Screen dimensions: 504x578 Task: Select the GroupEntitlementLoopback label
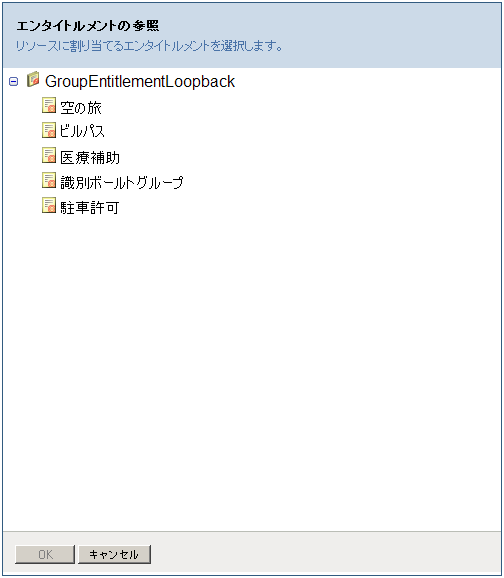pos(140,81)
